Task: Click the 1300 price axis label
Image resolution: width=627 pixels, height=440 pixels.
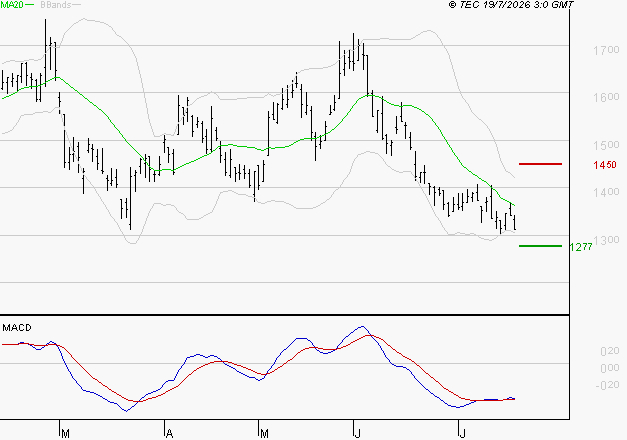Action: tap(606, 239)
